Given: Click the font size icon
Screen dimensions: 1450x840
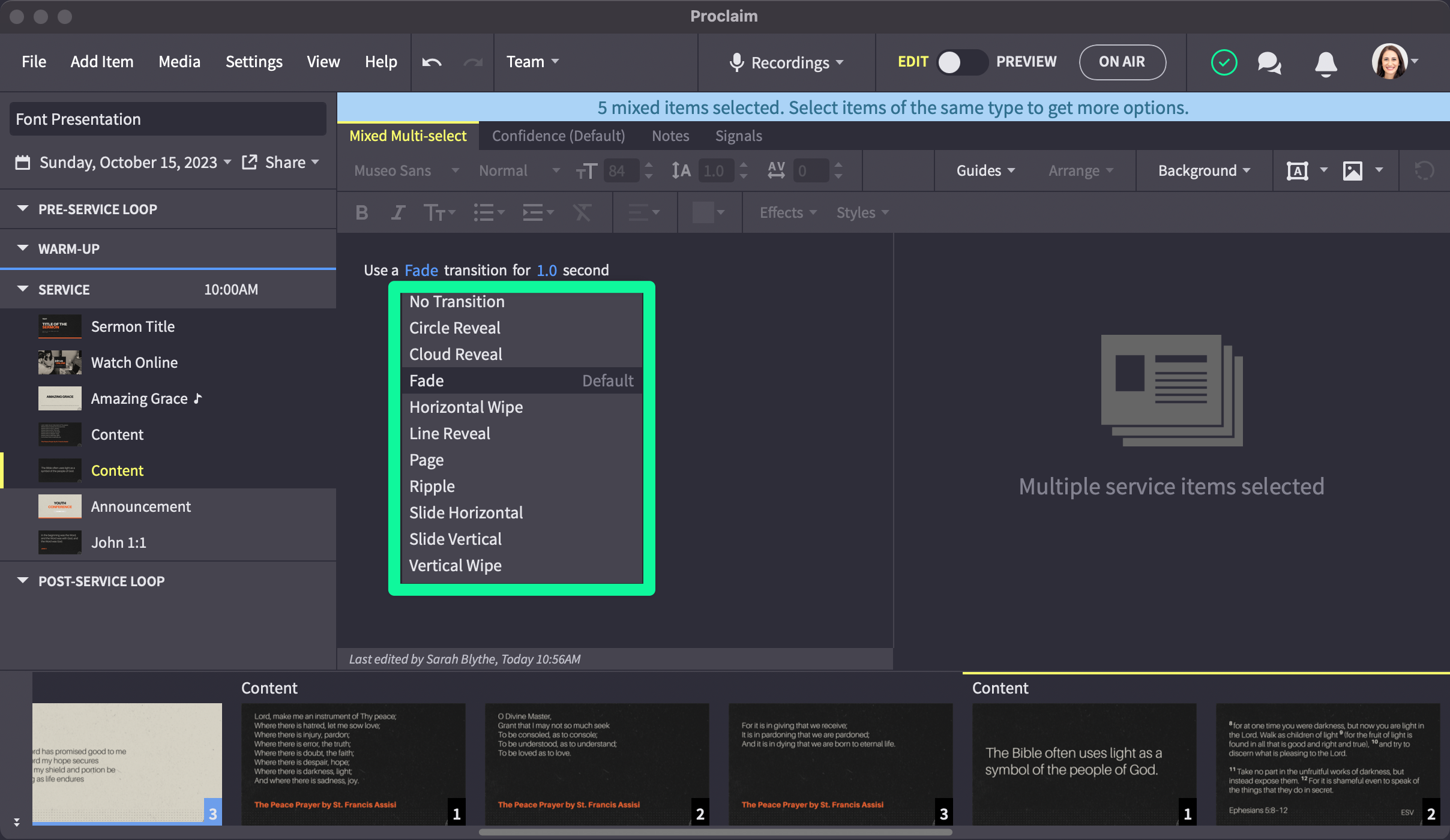Looking at the screenshot, I should click(586, 172).
